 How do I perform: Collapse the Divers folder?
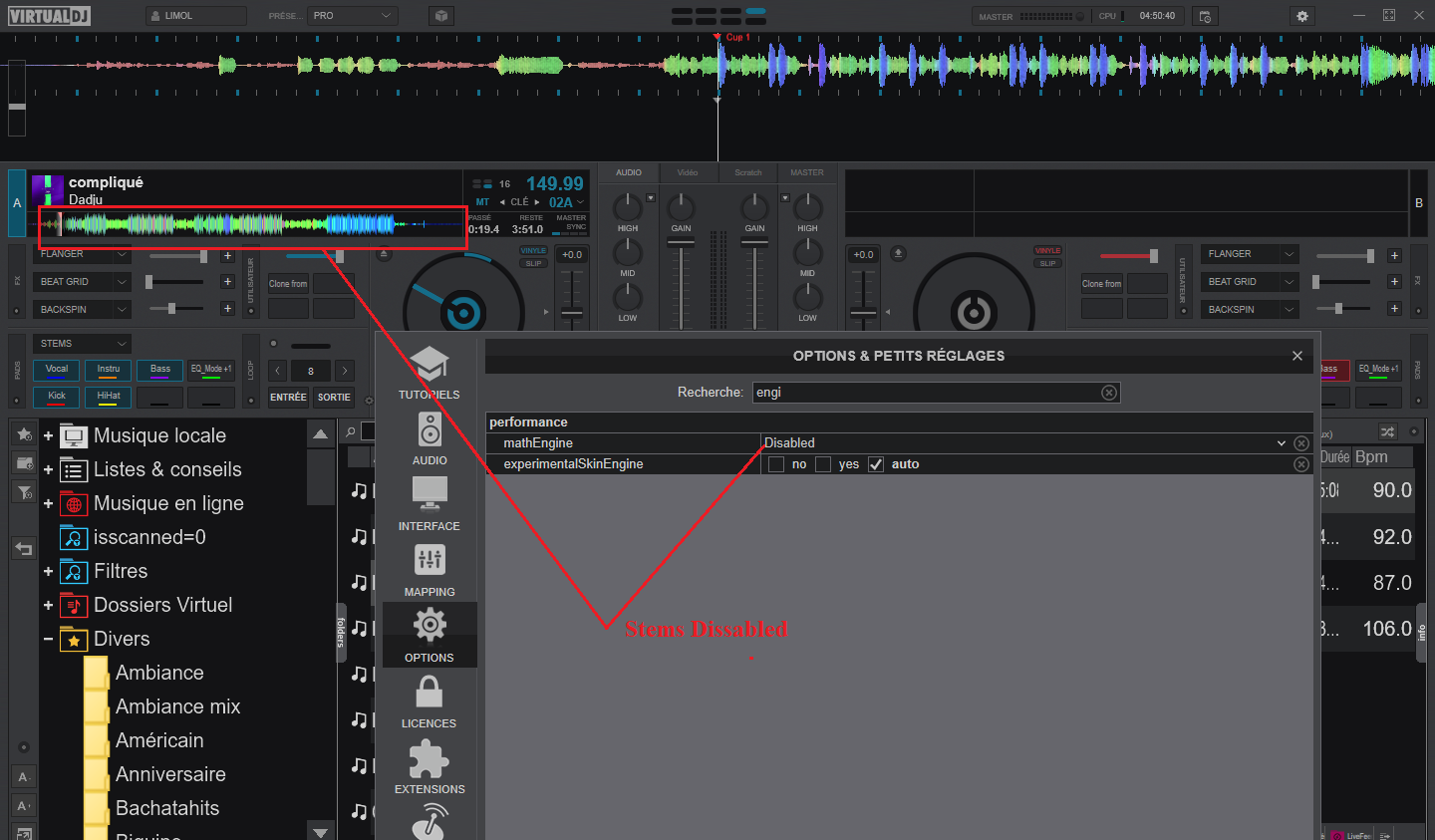tap(48, 639)
